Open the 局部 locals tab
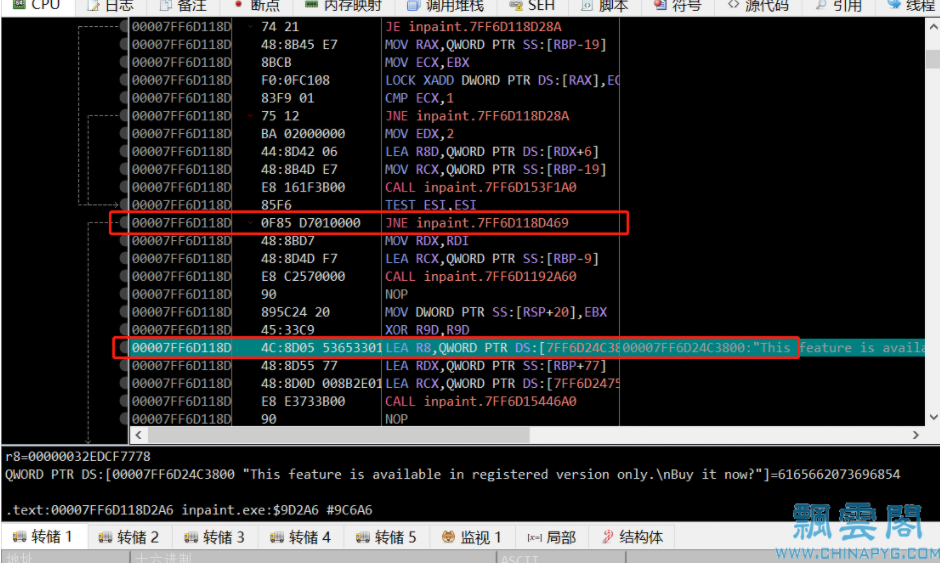This screenshot has height=563, width=940. click(552, 537)
